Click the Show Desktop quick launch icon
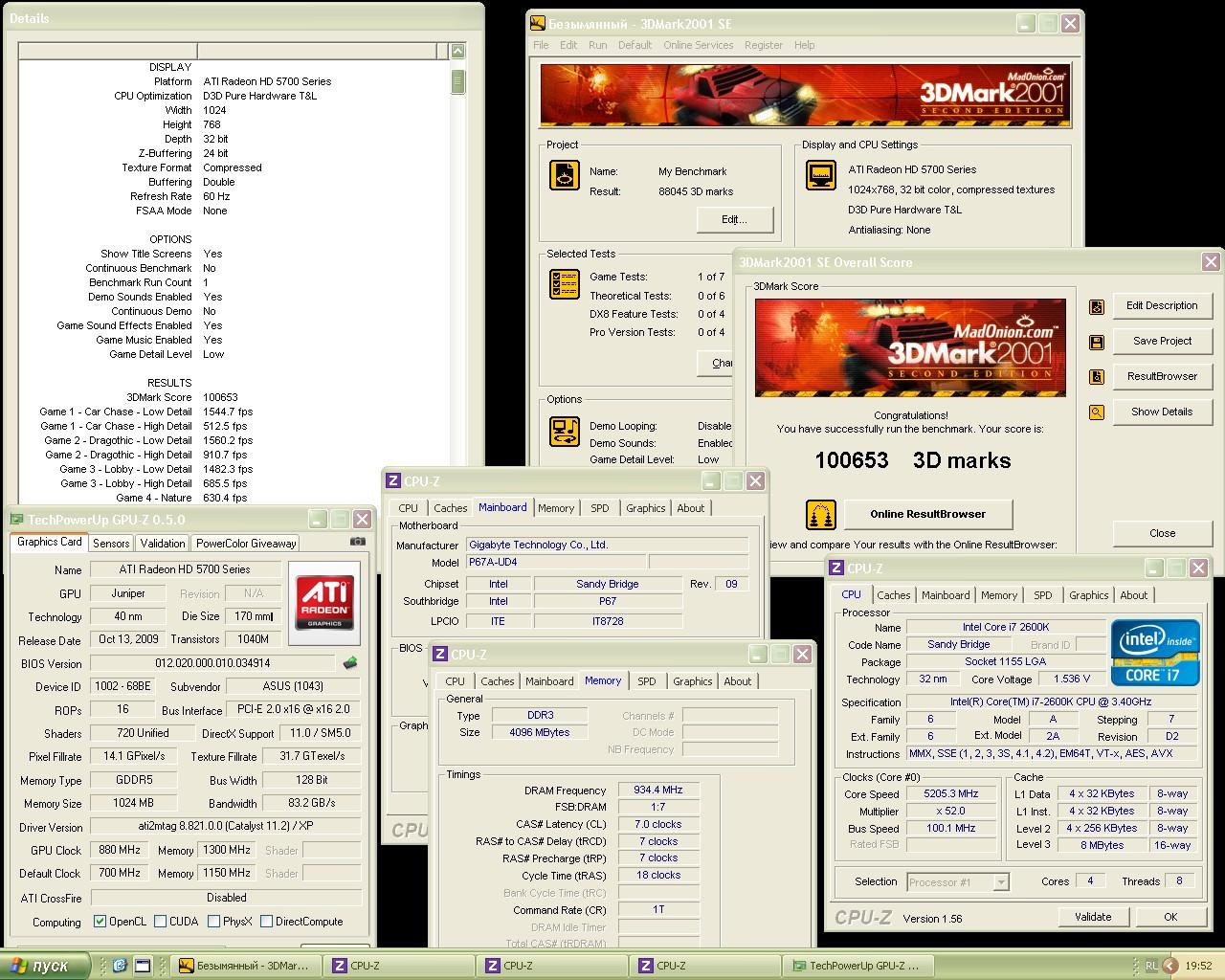The width and height of the screenshot is (1225, 980). coord(142,966)
